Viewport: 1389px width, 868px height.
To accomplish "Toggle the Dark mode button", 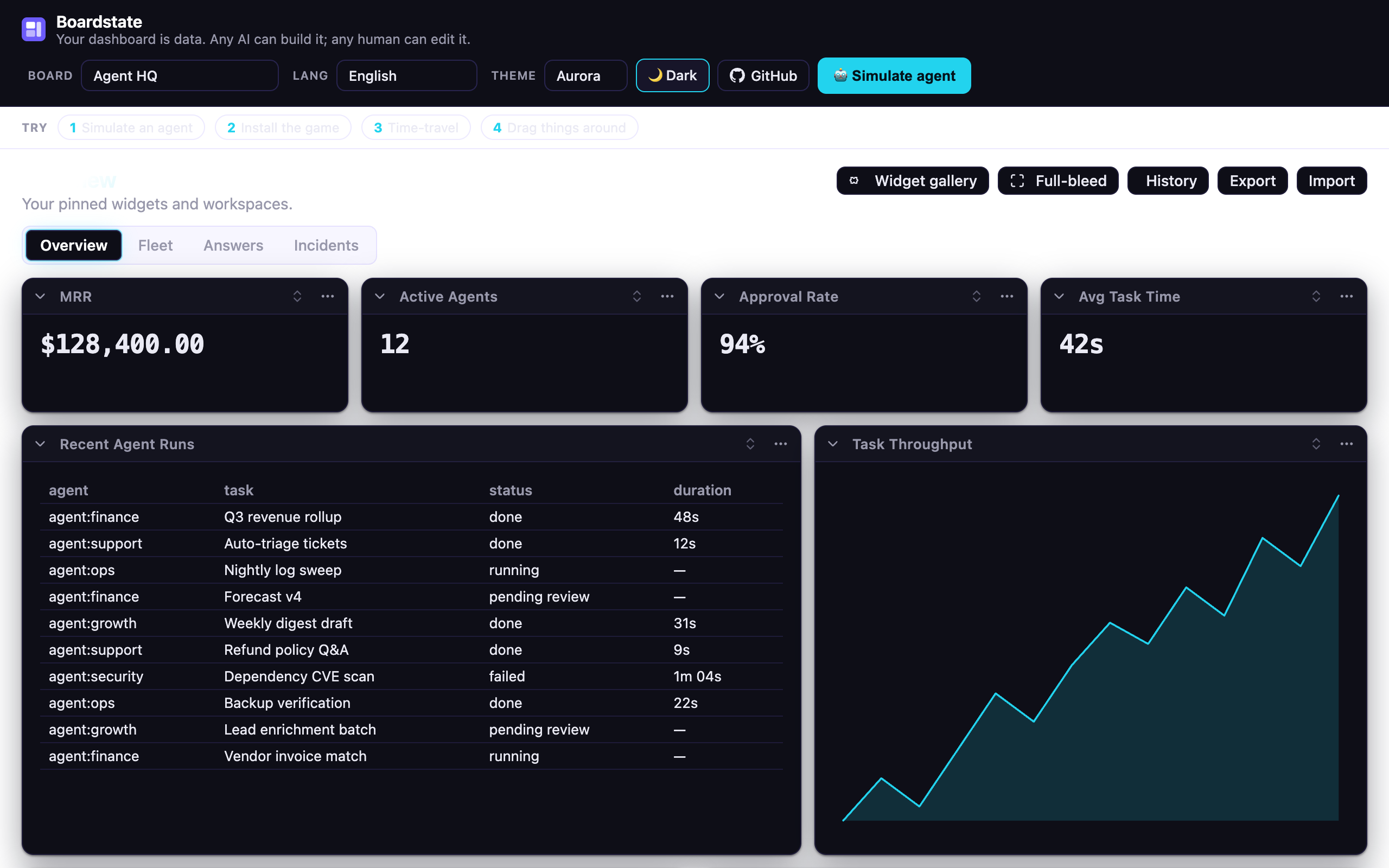I will coord(672,75).
